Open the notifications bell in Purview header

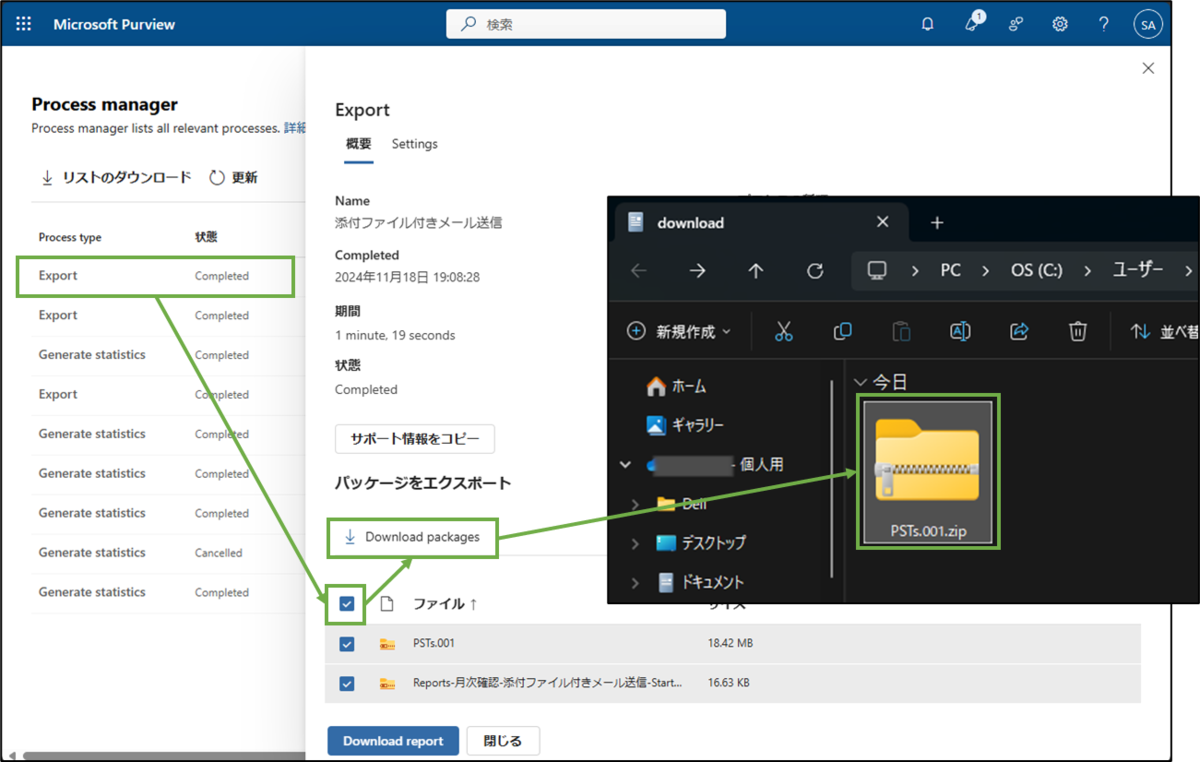click(928, 24)
